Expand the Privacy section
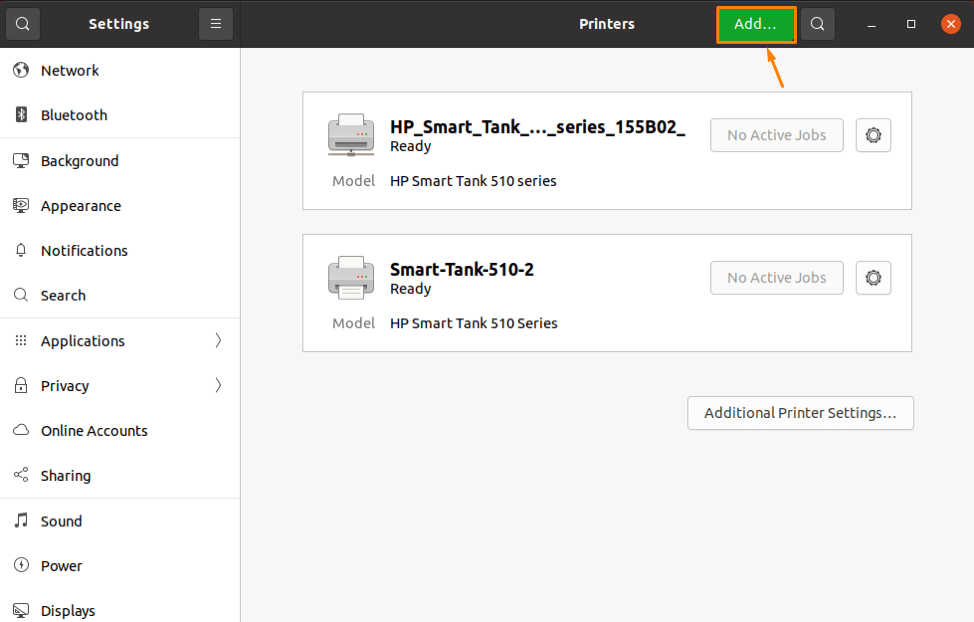The image size is (974, 622). (218, 385)
